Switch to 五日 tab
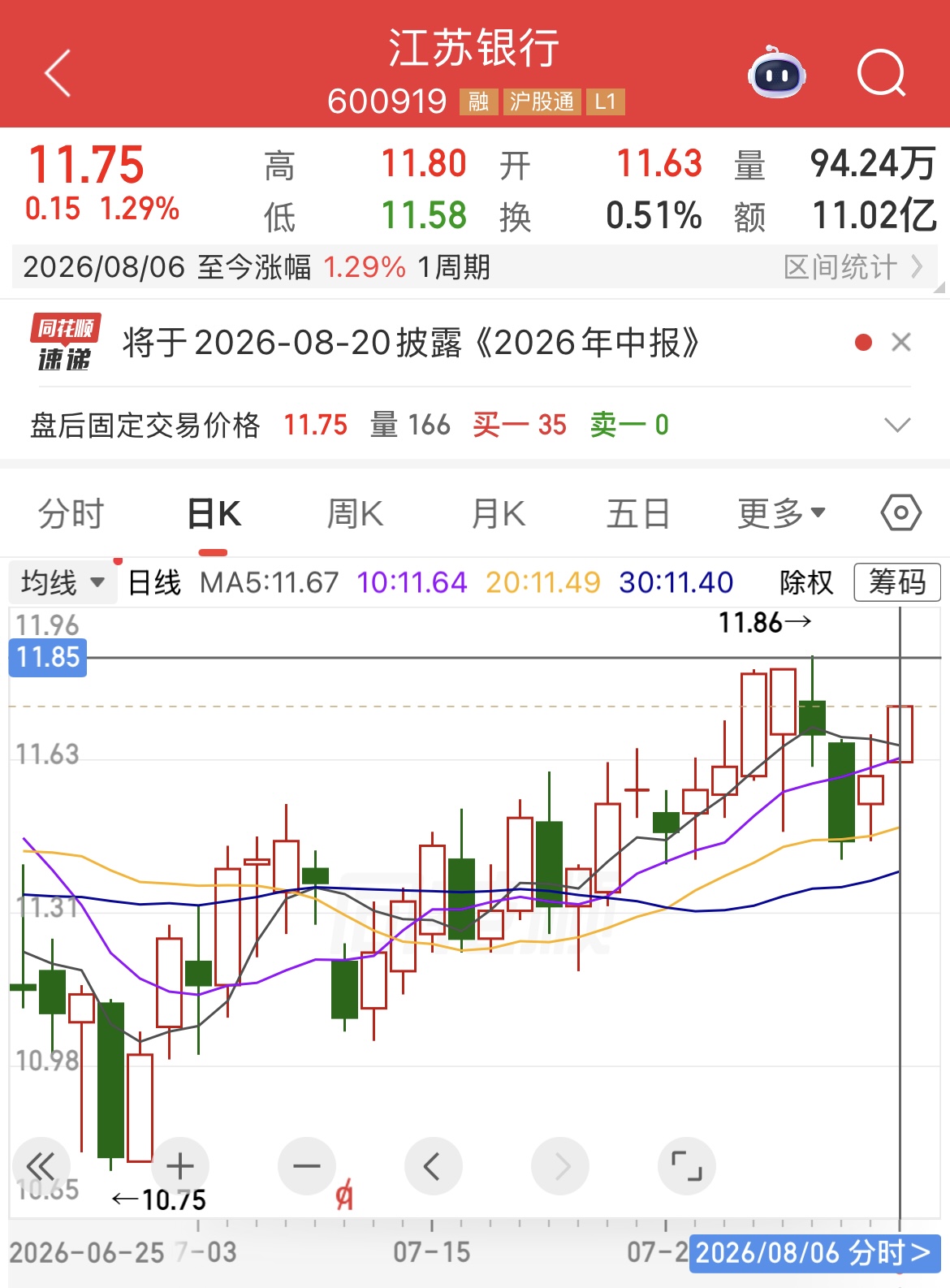 [x=638, y=514]
